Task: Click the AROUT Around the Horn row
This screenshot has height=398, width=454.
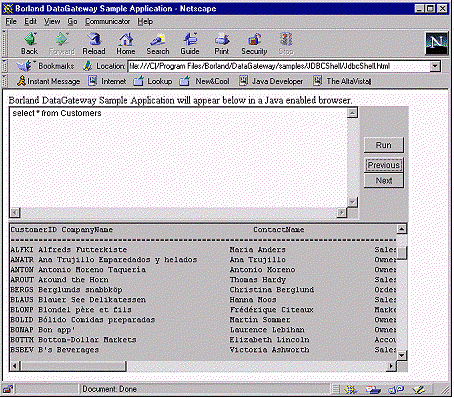Action: [203, 280]
